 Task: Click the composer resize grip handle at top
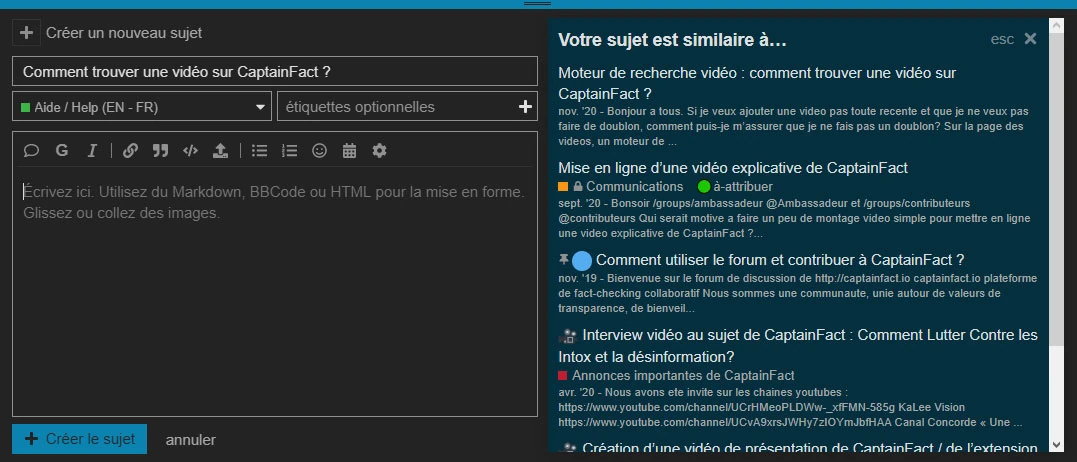537,4
